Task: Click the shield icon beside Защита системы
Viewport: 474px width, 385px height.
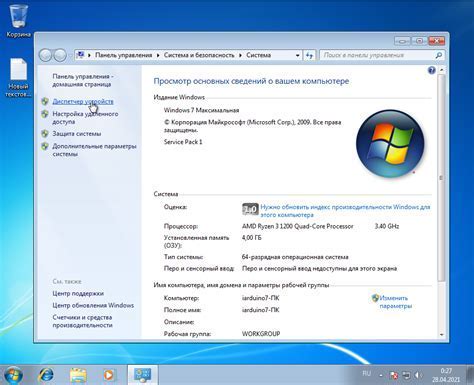Action: (45, 134)
